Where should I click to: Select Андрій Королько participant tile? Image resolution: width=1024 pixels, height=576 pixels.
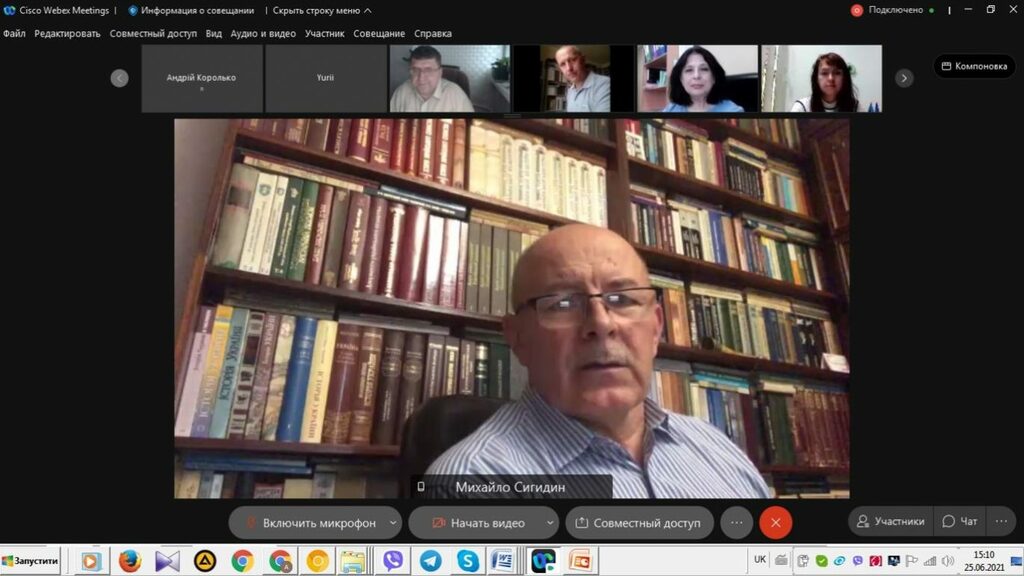[202, 78]
